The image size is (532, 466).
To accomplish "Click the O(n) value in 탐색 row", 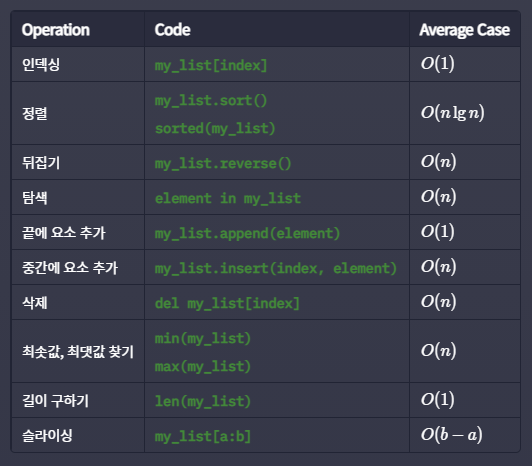I will (x=438, y=197).
